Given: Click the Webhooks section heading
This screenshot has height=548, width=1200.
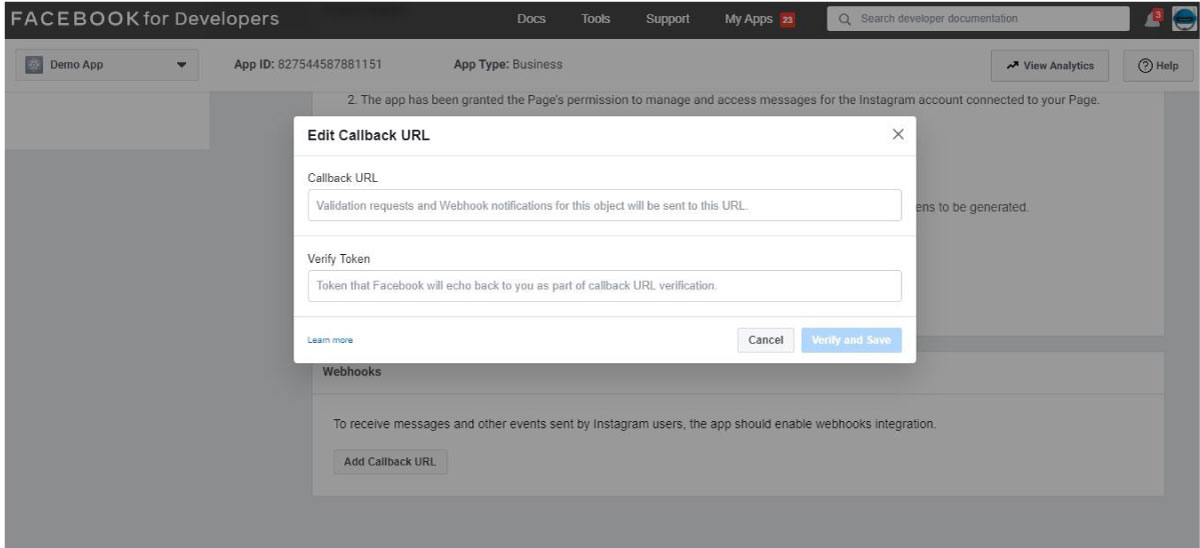Looking at the screenshot, I should pyautogui.click(x=352, y=371).
